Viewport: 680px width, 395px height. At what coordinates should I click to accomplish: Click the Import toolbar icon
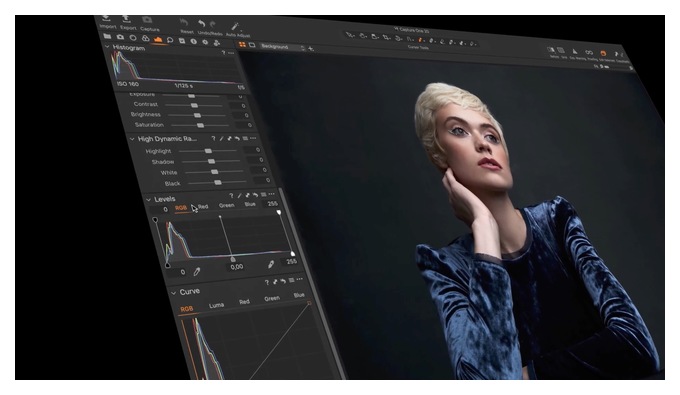(x=106, y=19)
